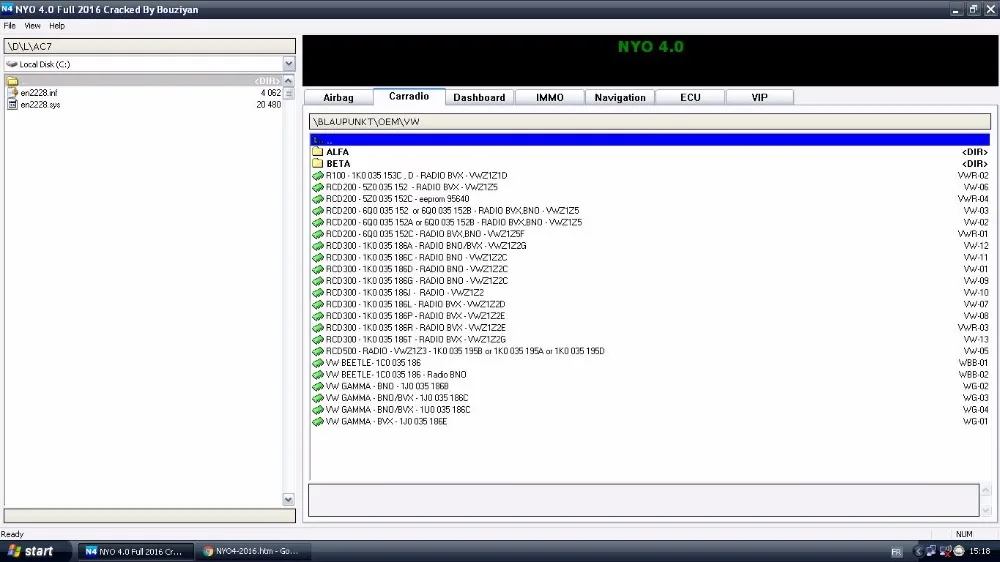Image resolution: width=1000 pixels, height=562 pixels.
Task: Open the File menu
Action: (x=10, y=26)
